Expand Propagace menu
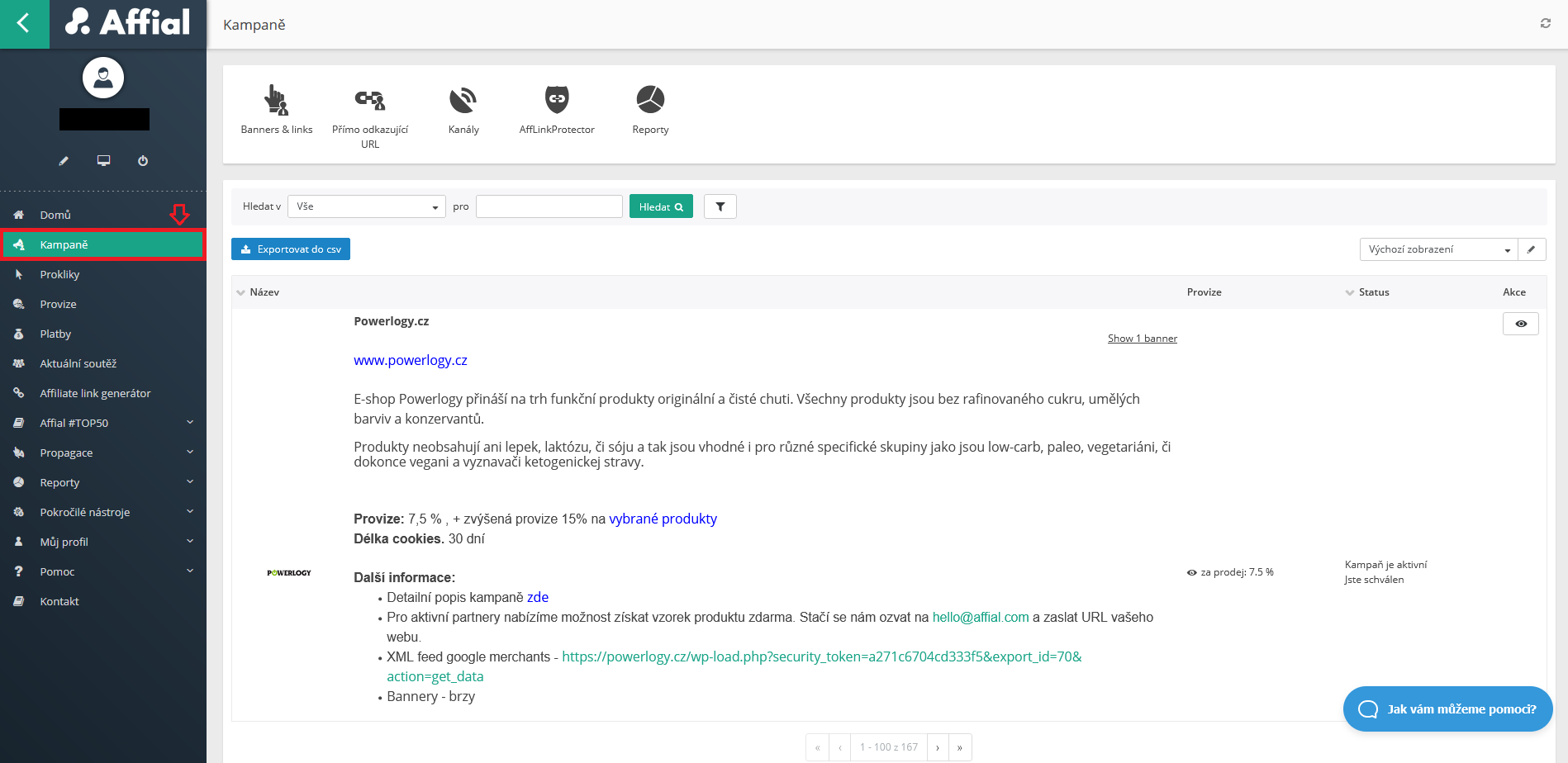1568x763 pixels. tap(103, 453)
